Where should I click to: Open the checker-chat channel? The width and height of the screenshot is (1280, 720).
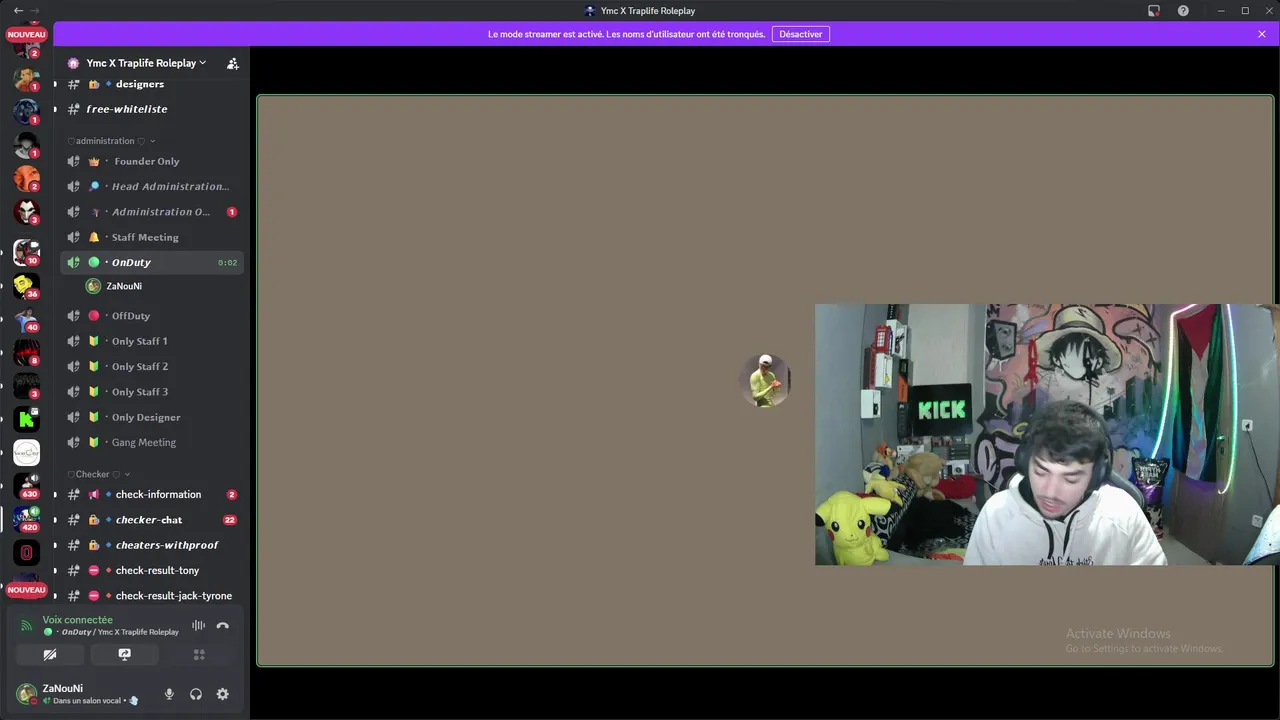(151, 520)
